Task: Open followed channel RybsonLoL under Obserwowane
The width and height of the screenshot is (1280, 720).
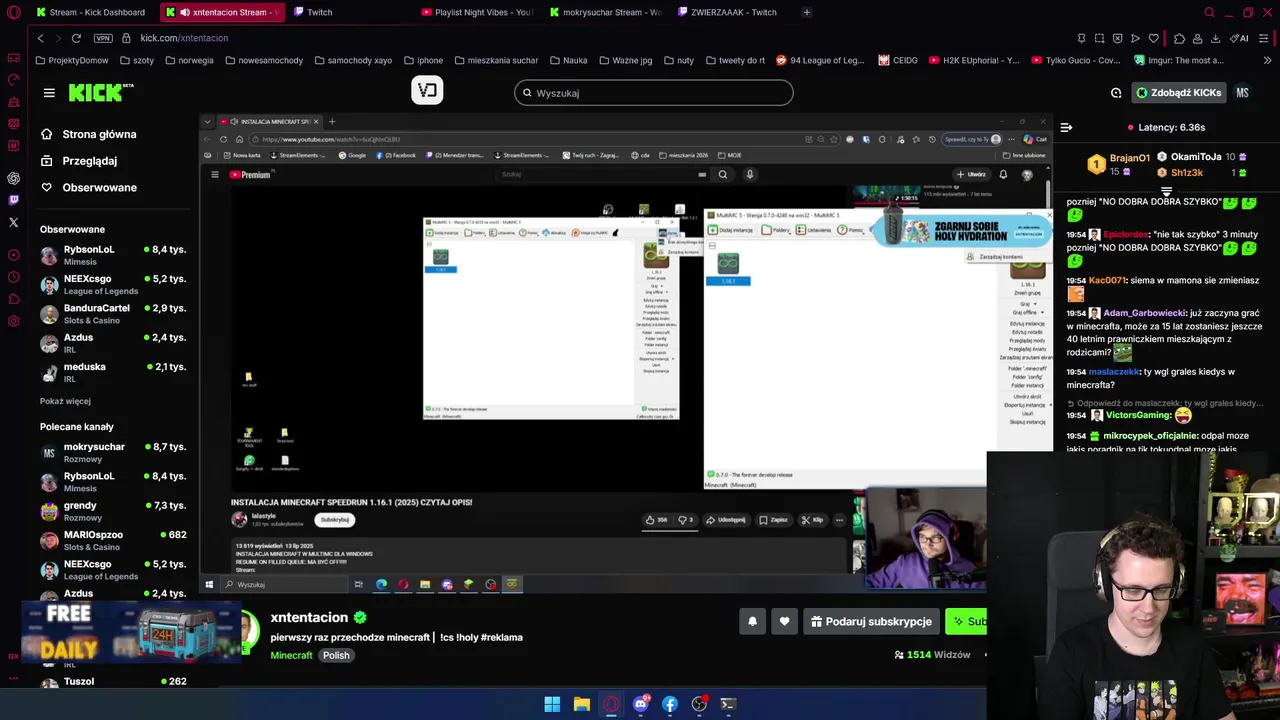Action: click(113, 255)
